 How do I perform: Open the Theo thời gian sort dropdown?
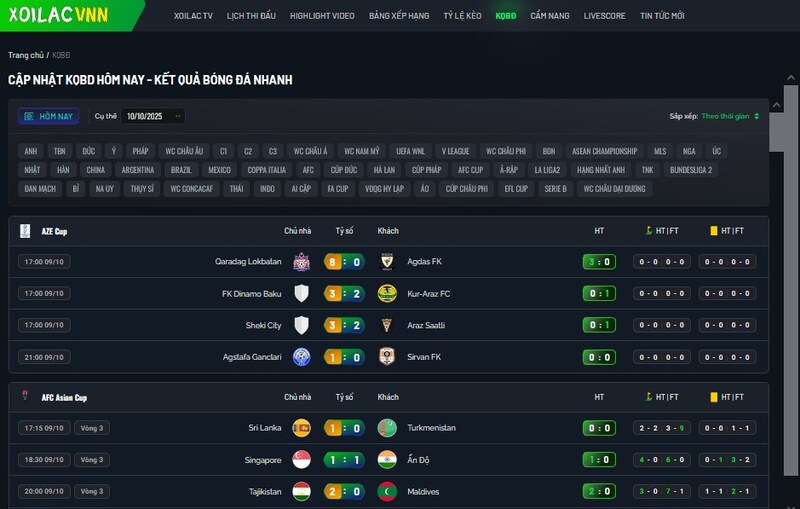point(730,116)
